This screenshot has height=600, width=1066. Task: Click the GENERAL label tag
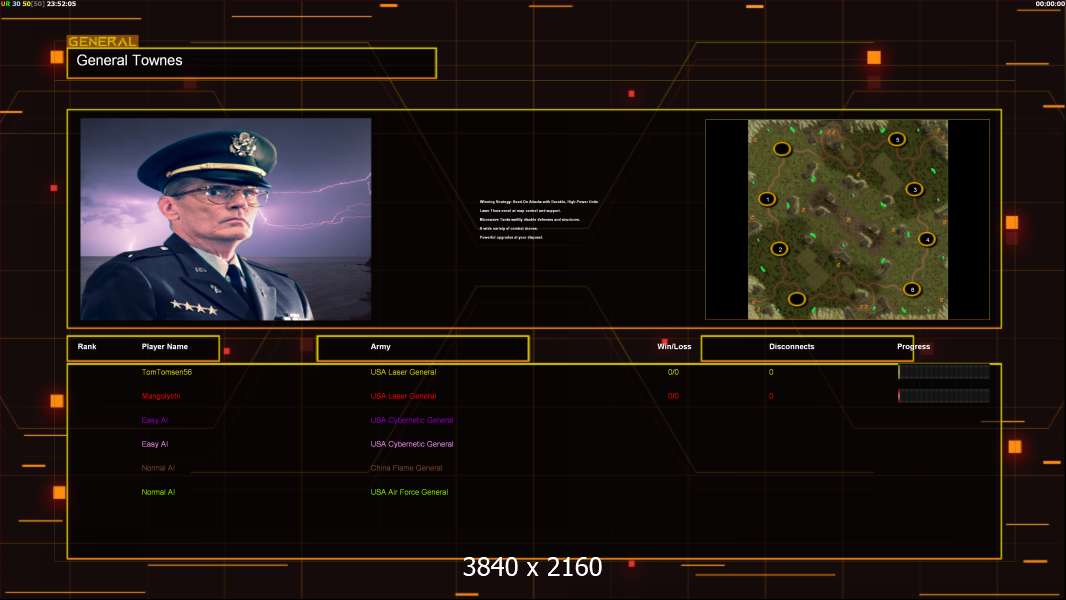(x=103, y=41)
